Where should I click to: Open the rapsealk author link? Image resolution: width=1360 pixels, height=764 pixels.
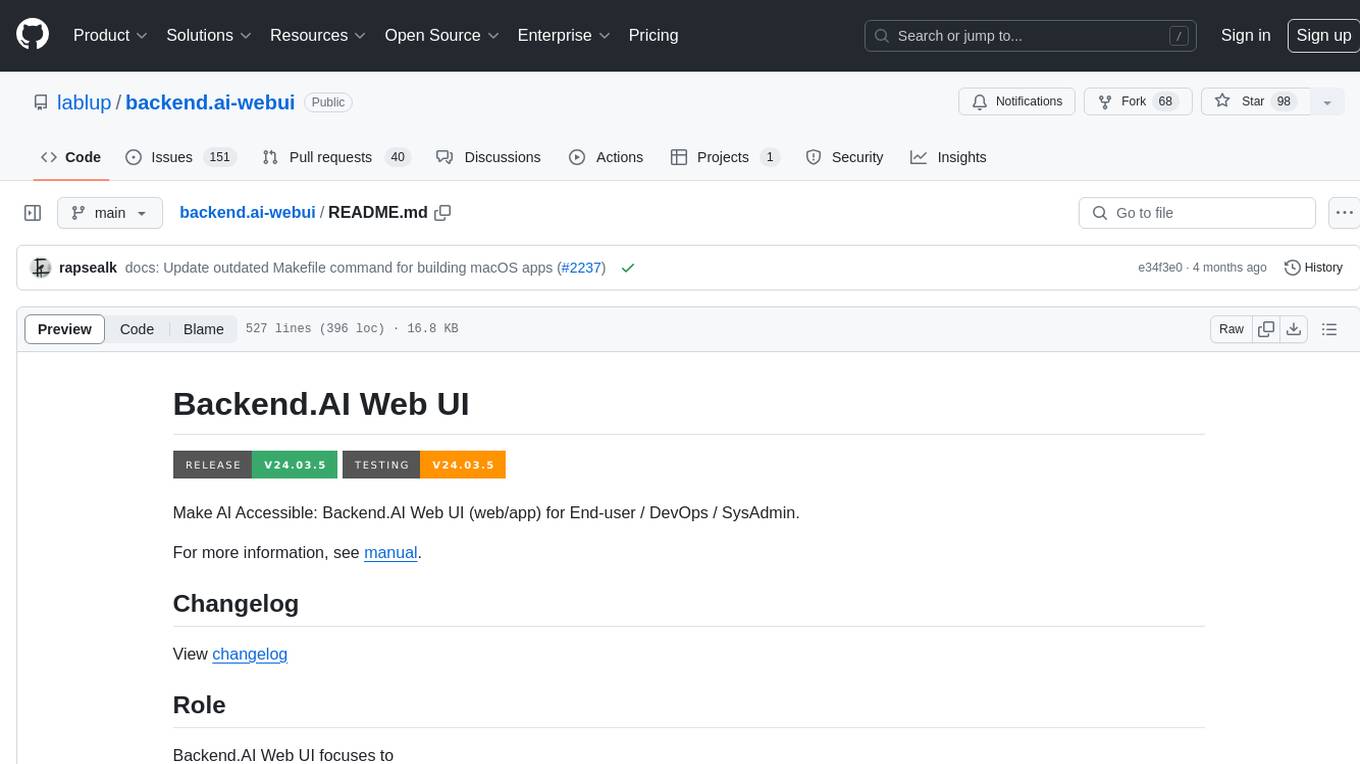(x=88, y=267)
